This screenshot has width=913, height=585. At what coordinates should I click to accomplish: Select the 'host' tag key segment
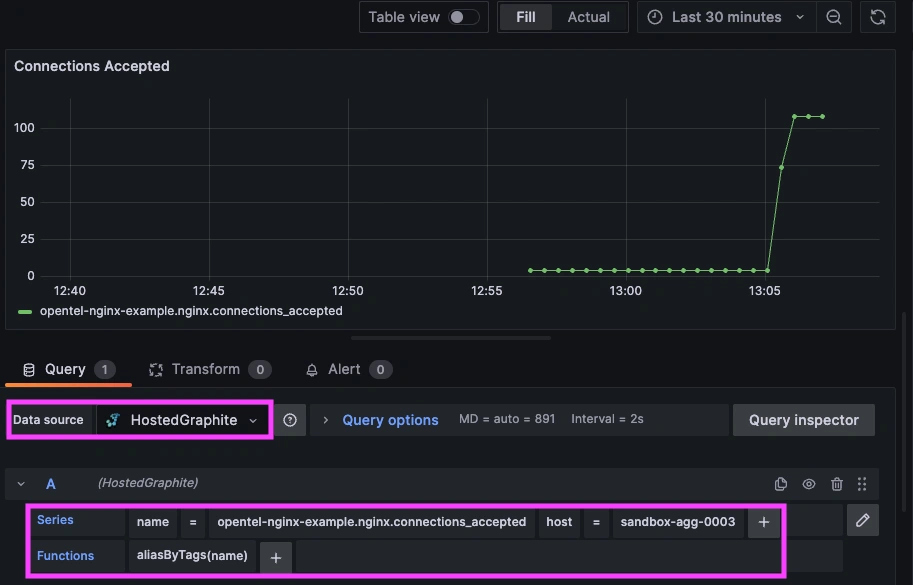[559, 522]
